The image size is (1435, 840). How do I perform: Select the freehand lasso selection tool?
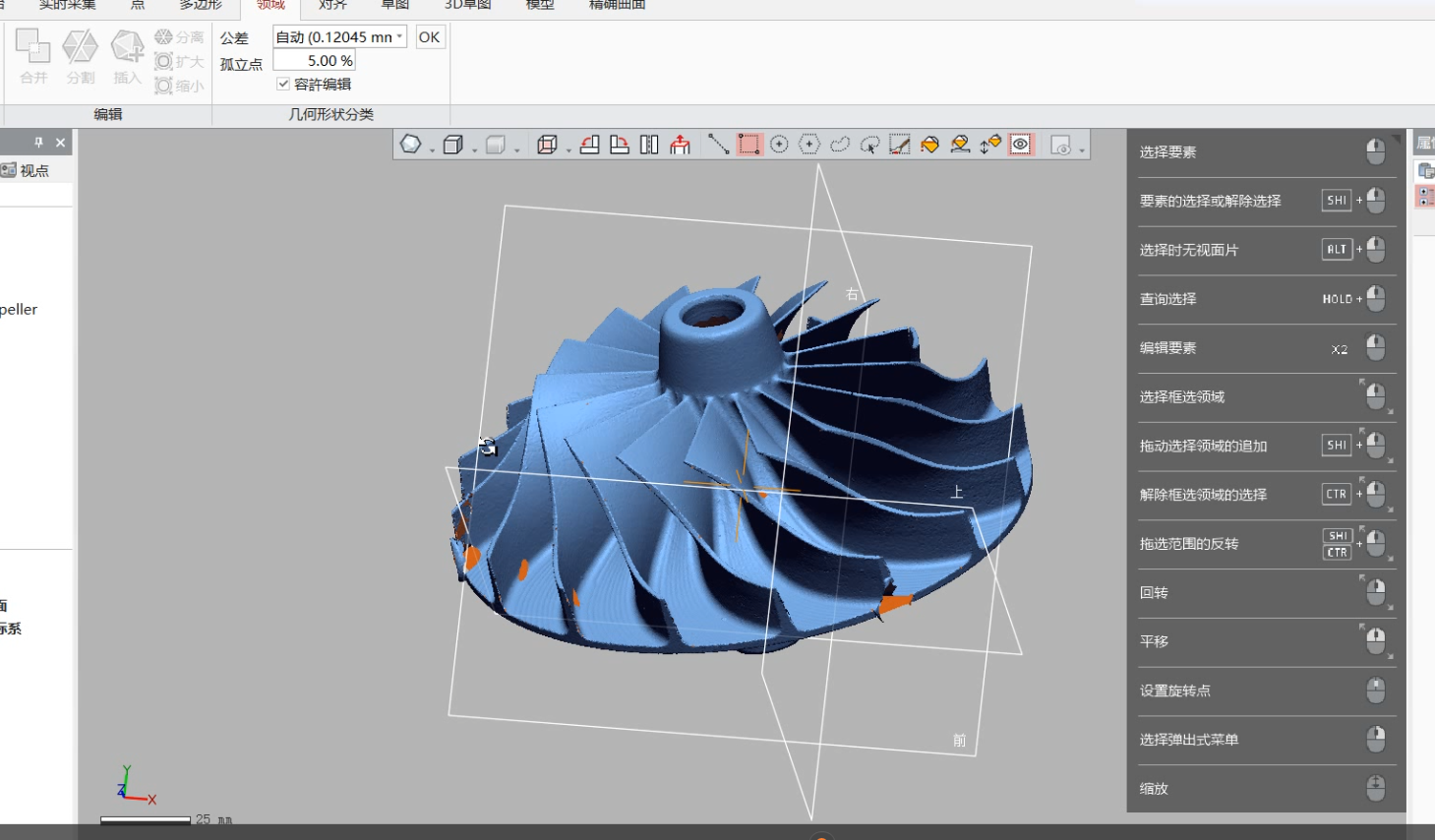(840, 145)
